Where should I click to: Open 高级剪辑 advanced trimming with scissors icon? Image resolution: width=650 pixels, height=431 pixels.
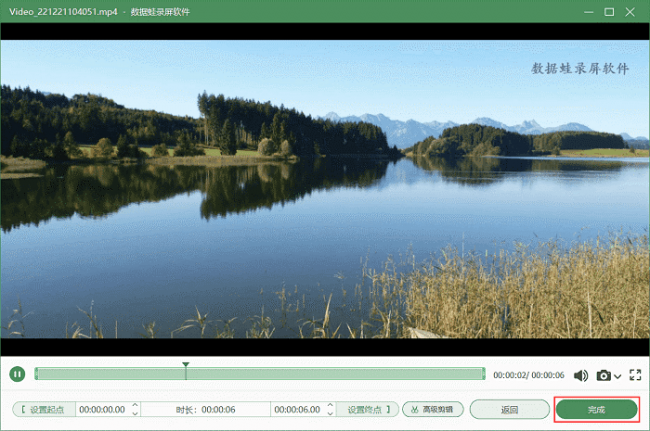433,409
